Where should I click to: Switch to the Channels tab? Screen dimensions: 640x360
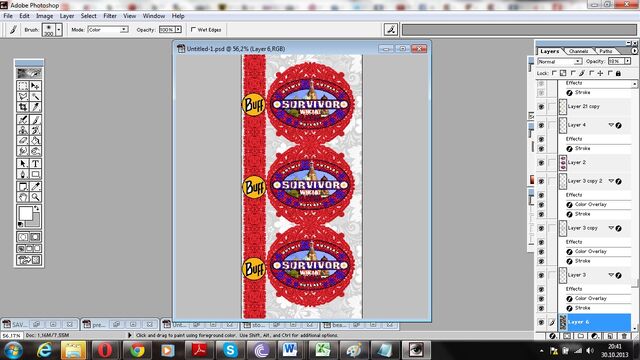578,51
